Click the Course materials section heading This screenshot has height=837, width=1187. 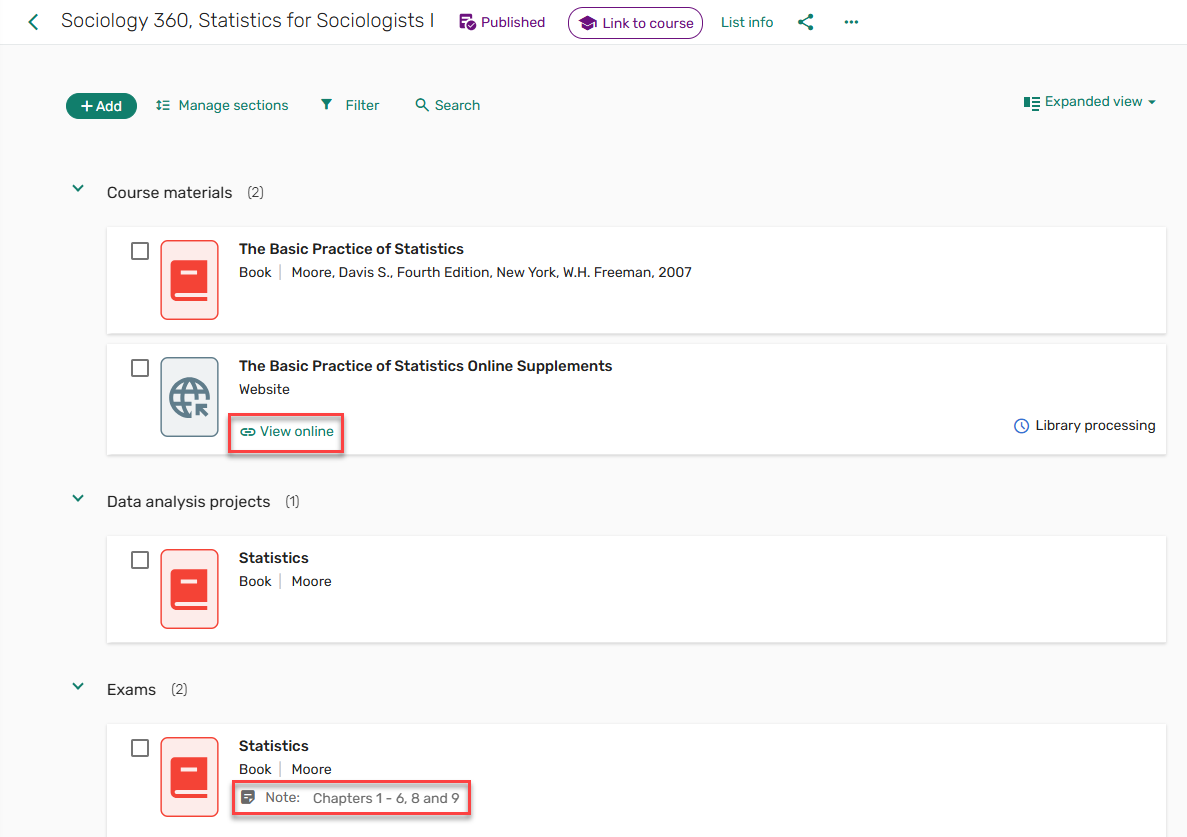click(x=170, y=193)
